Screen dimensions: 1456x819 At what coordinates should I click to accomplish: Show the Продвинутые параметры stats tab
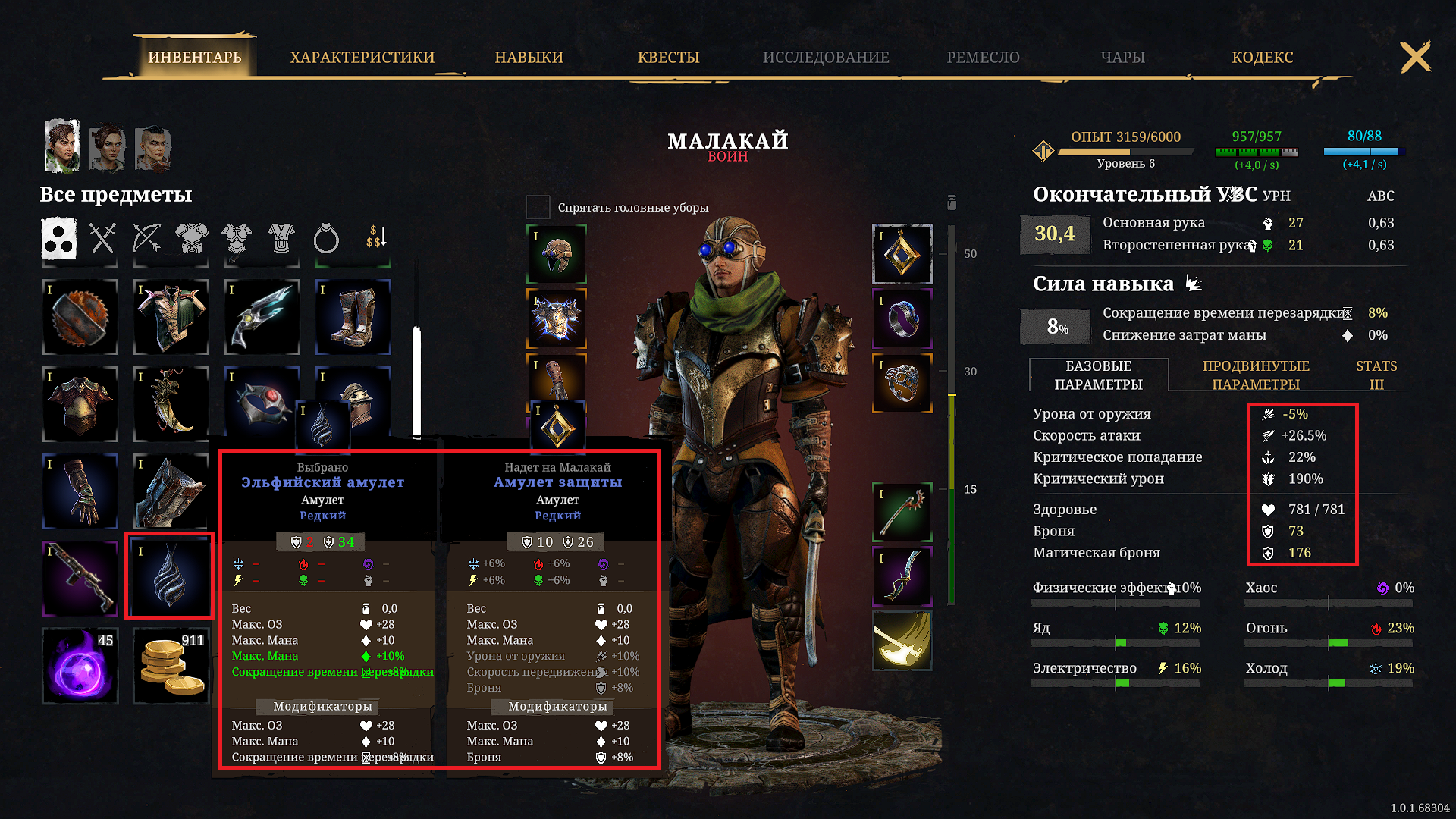pos(1256,375)
